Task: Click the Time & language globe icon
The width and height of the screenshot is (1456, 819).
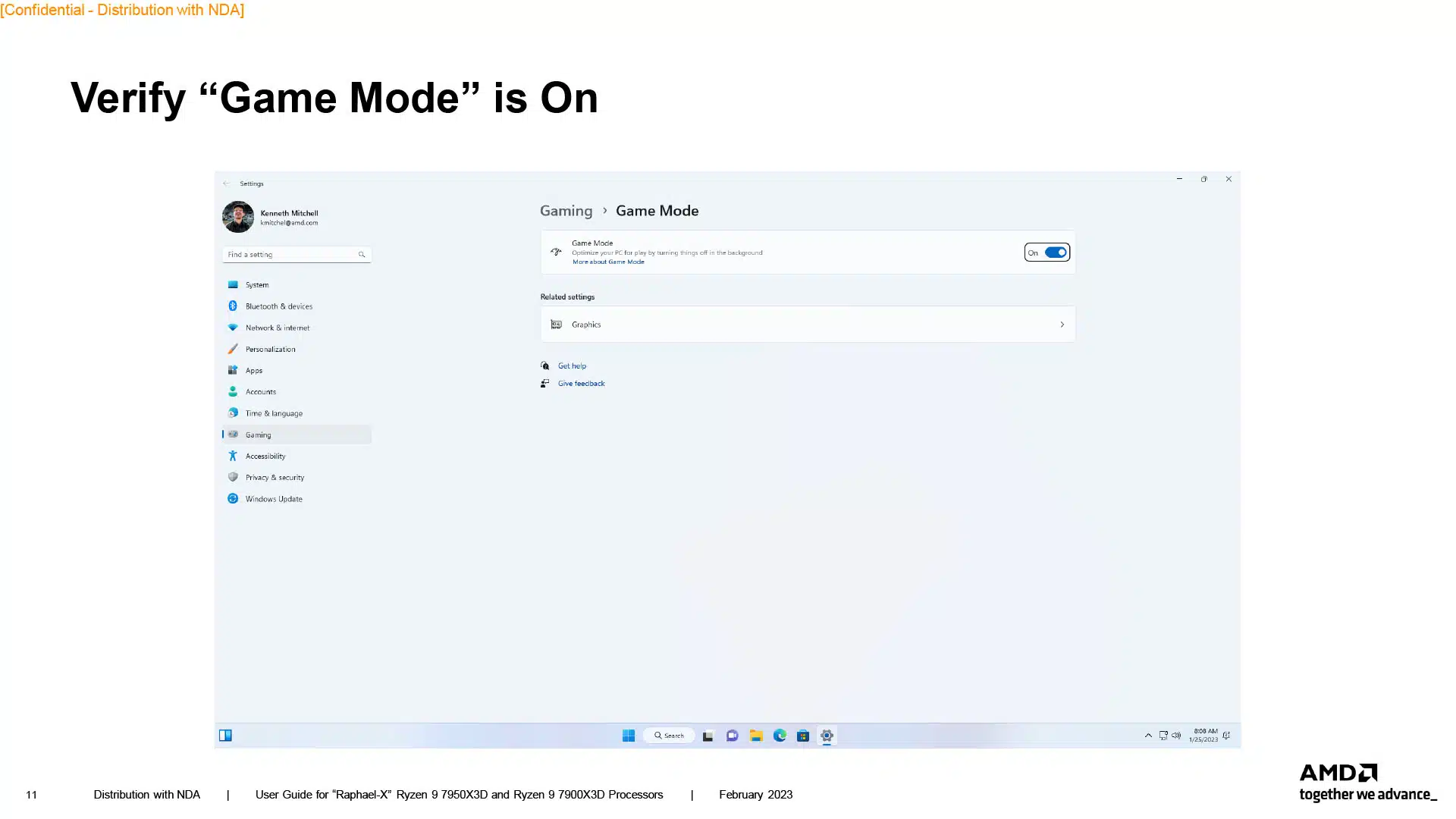Action: [233, 413]
